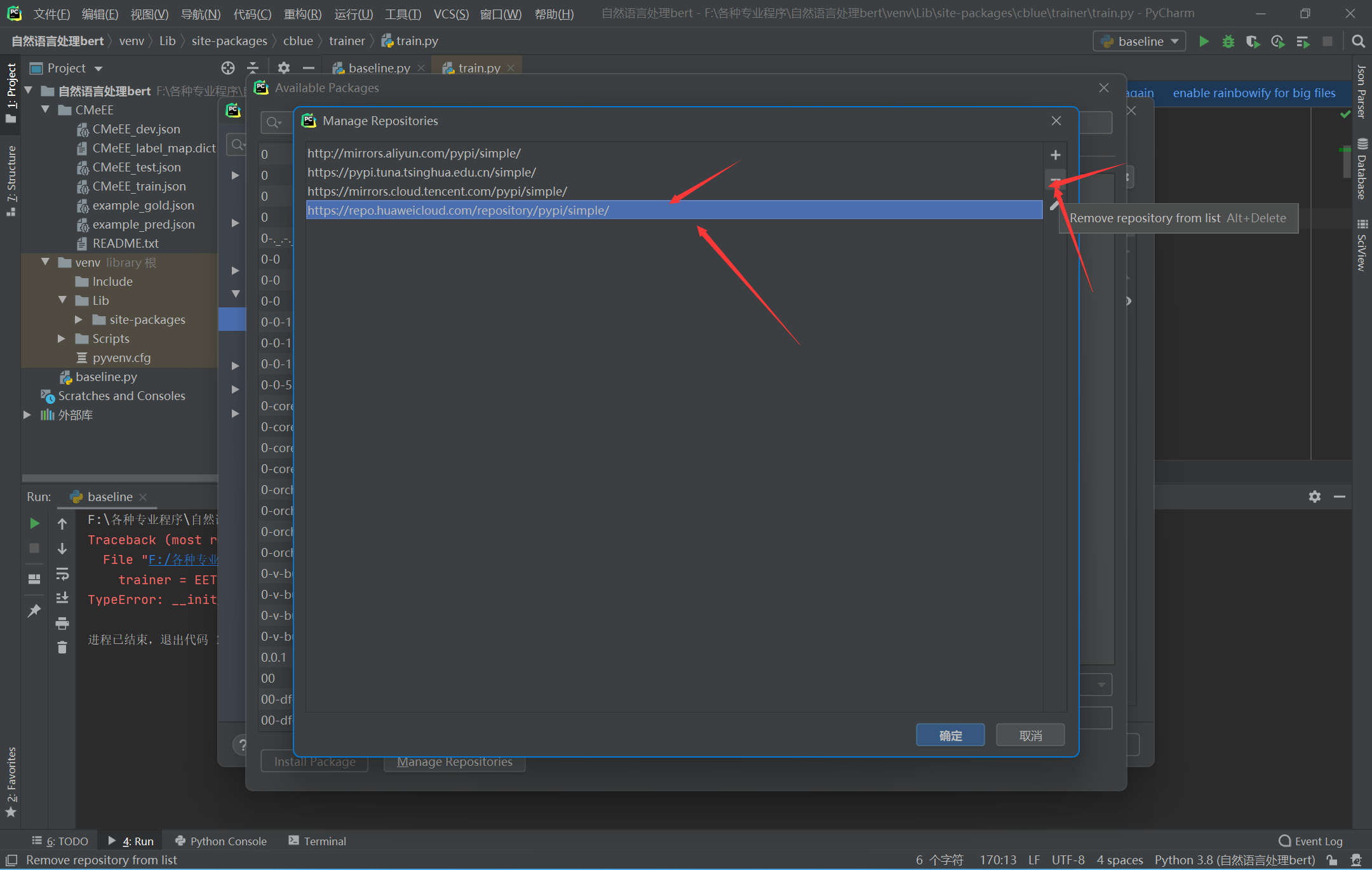
Task: Open Search Everywhere magnifier icon
Action: 1359,41
